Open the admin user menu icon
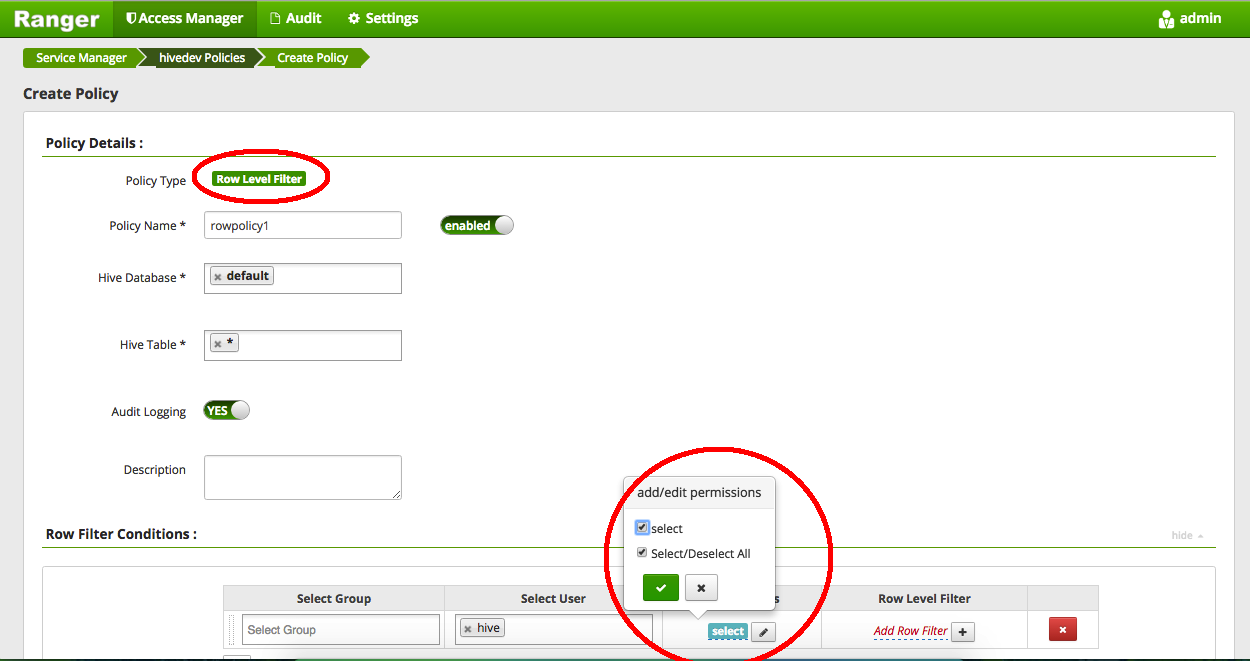The width and height of the screenshot is (1250, 661). point(1165,18)
